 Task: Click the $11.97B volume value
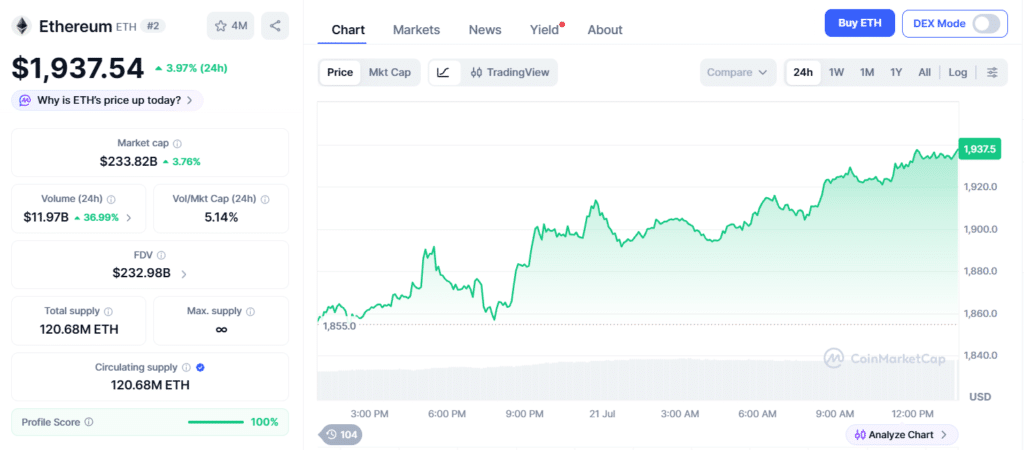click(46, 217)
